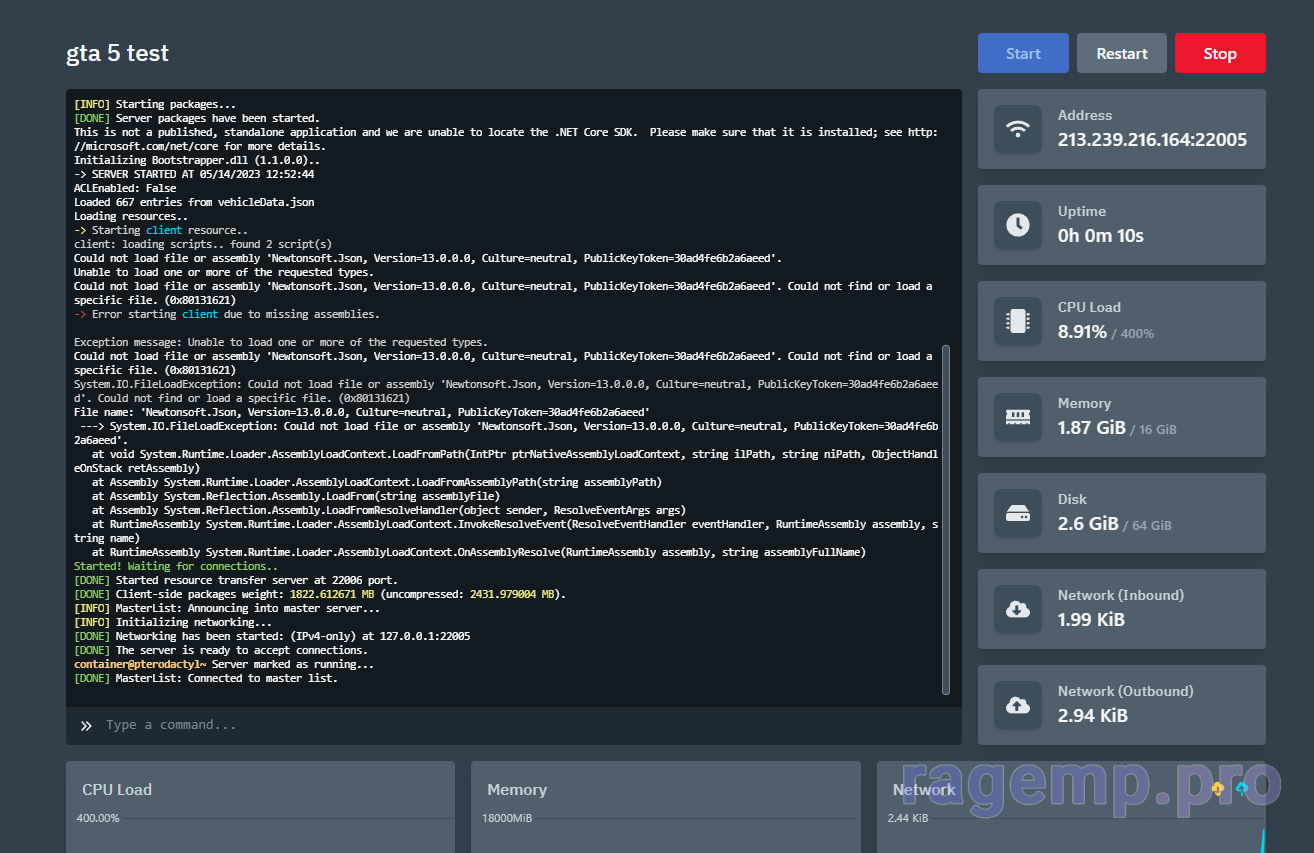This screenshot has height=853, width=1314.
Task: Click the console vertical scrollbar
Action: point(946,519)
